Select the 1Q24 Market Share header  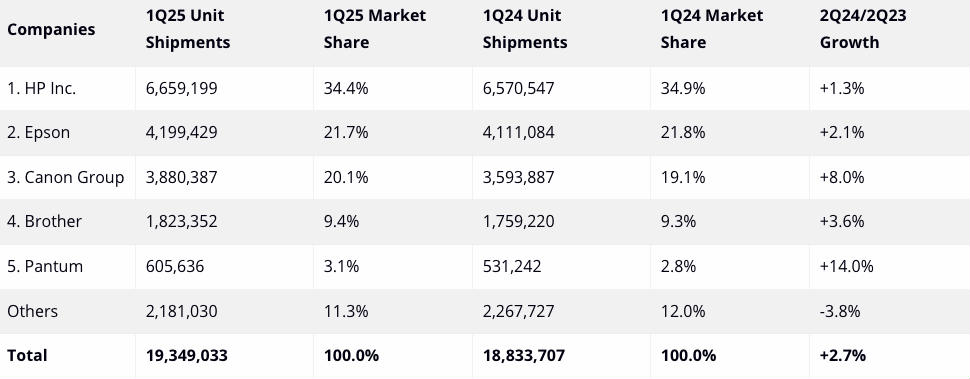712,29
